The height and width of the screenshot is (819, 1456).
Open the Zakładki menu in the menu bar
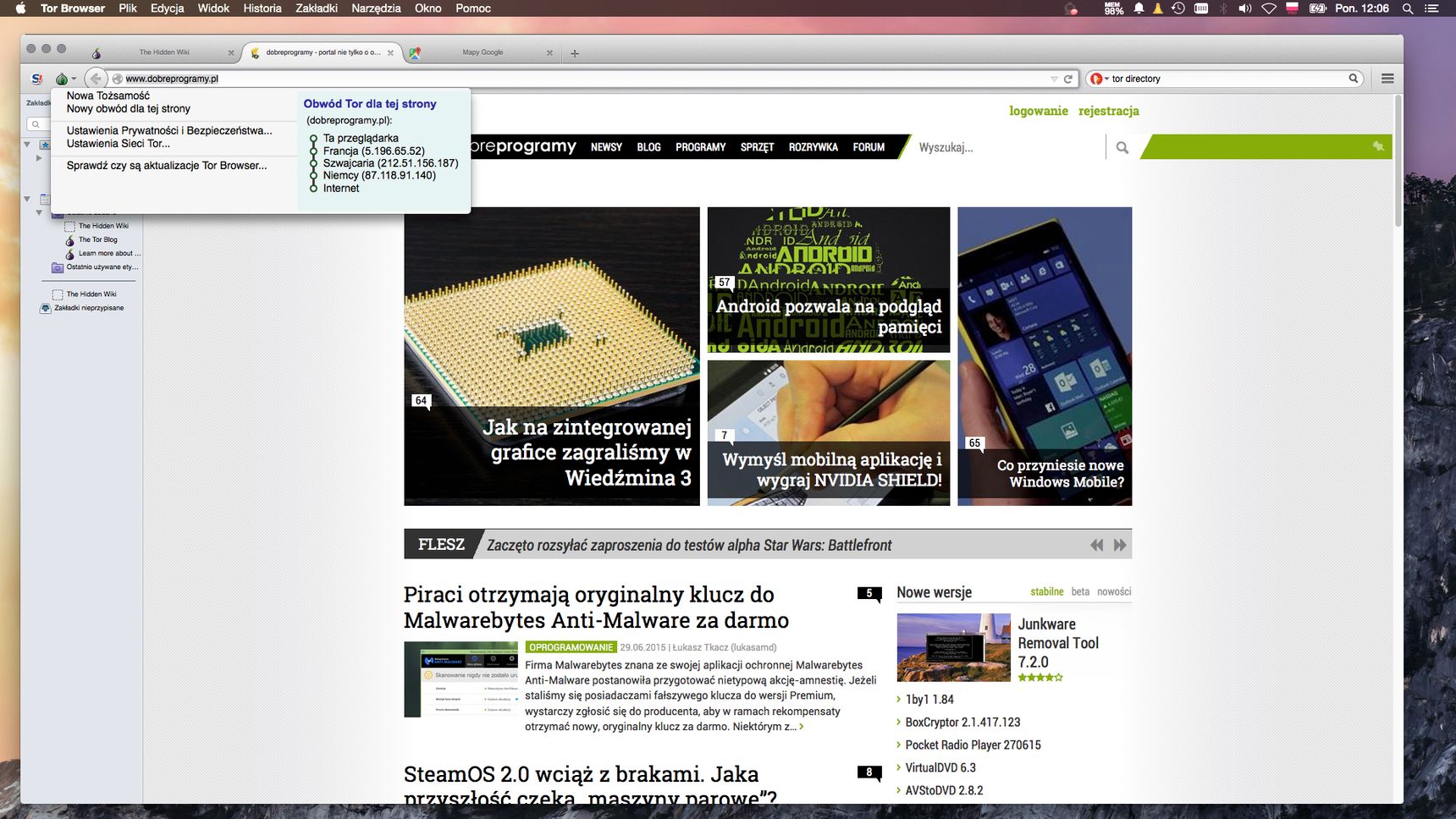tap(317, 8)
